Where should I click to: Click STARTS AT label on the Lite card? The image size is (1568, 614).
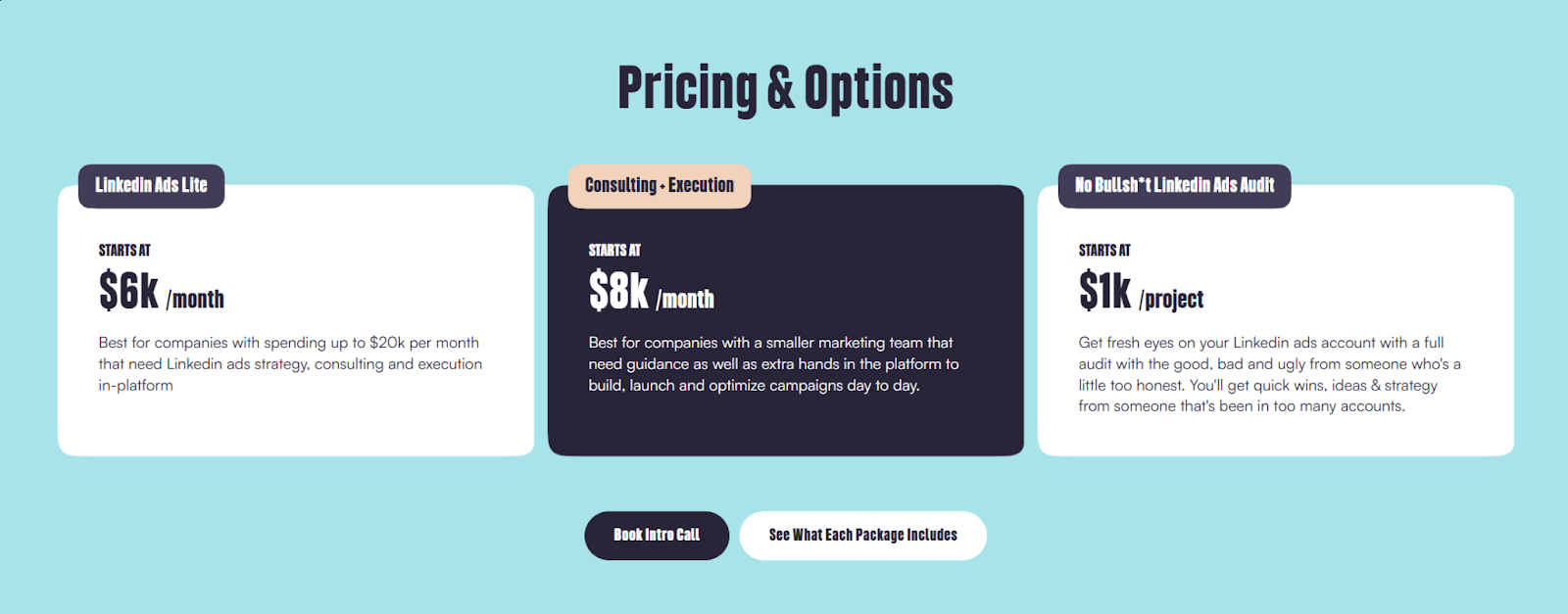[x=124, y=250]
